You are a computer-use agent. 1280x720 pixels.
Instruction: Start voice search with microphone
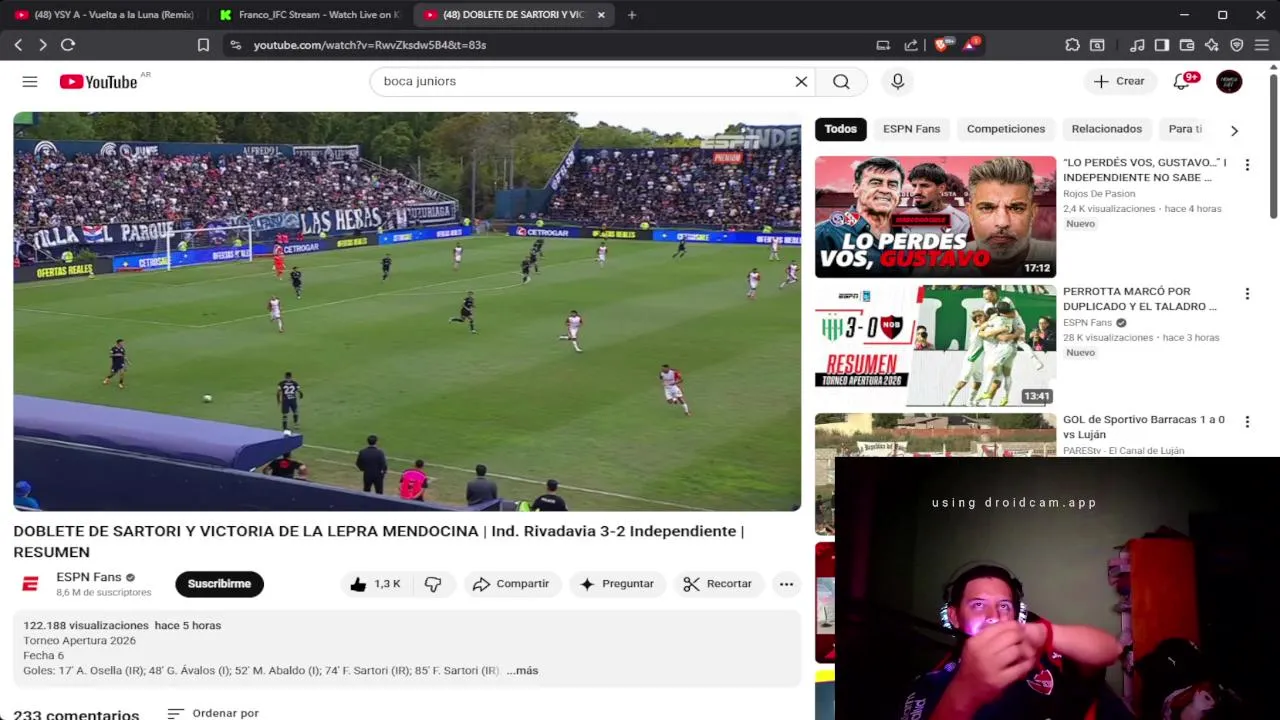[x=897, y=82]
